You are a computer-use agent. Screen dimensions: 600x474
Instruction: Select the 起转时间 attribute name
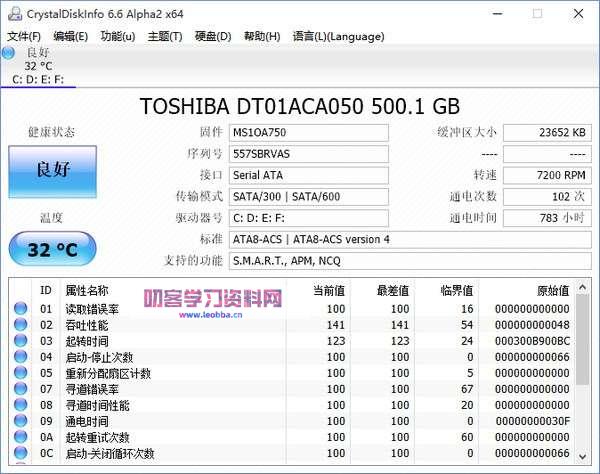[87, 341]
